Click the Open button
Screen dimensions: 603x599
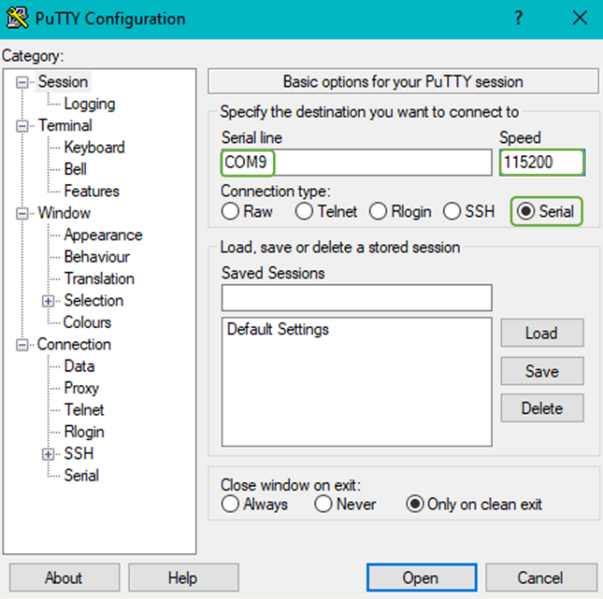coord(421,577)
